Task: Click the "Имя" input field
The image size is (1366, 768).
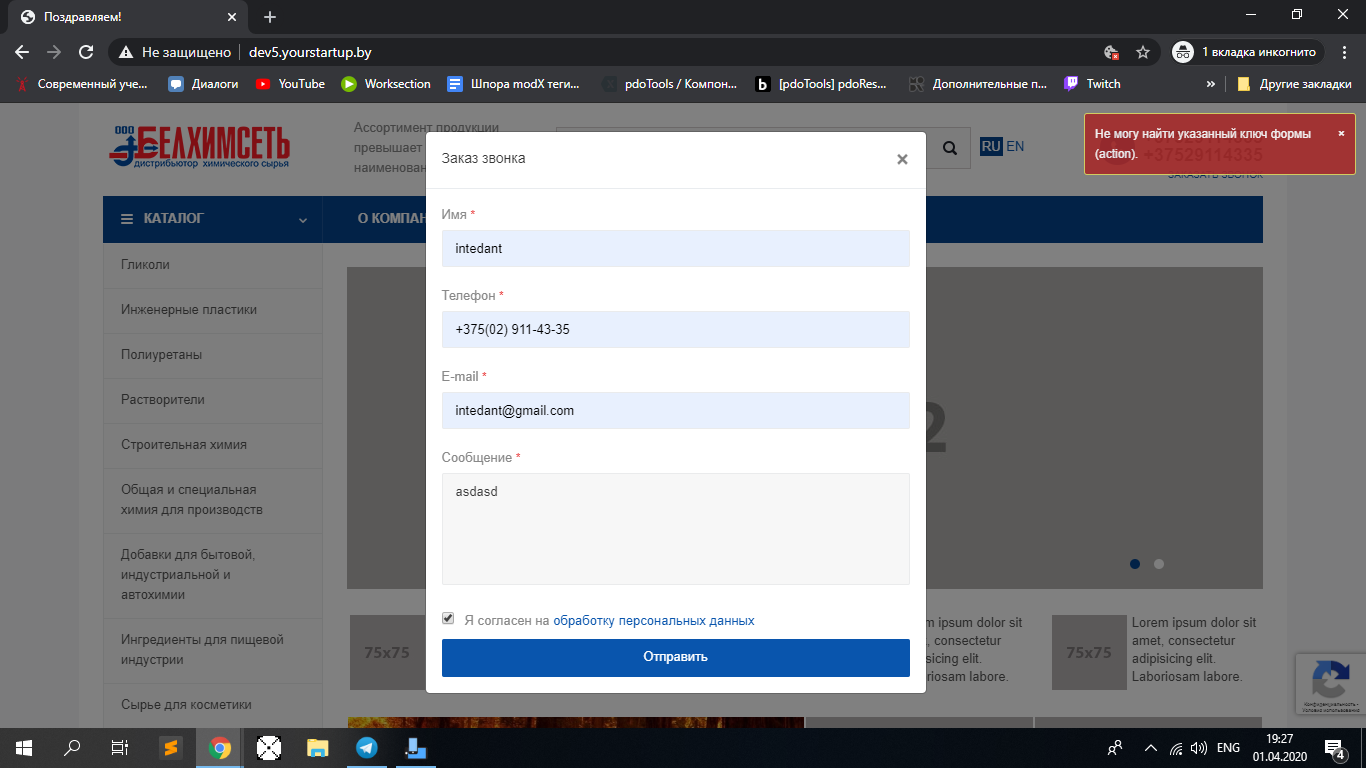Action: (676, 248)
